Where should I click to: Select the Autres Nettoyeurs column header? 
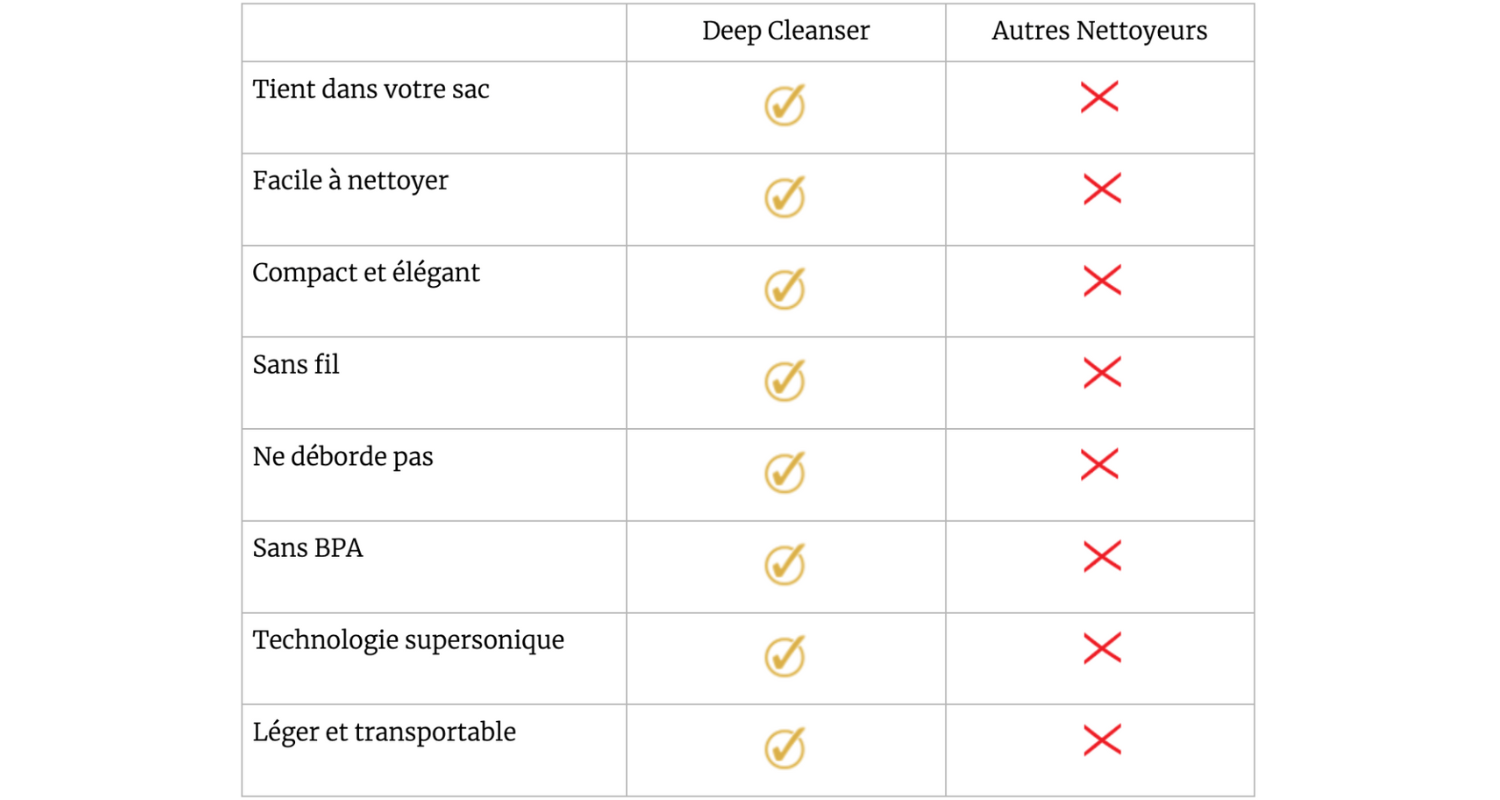[x=1099, y=31]
